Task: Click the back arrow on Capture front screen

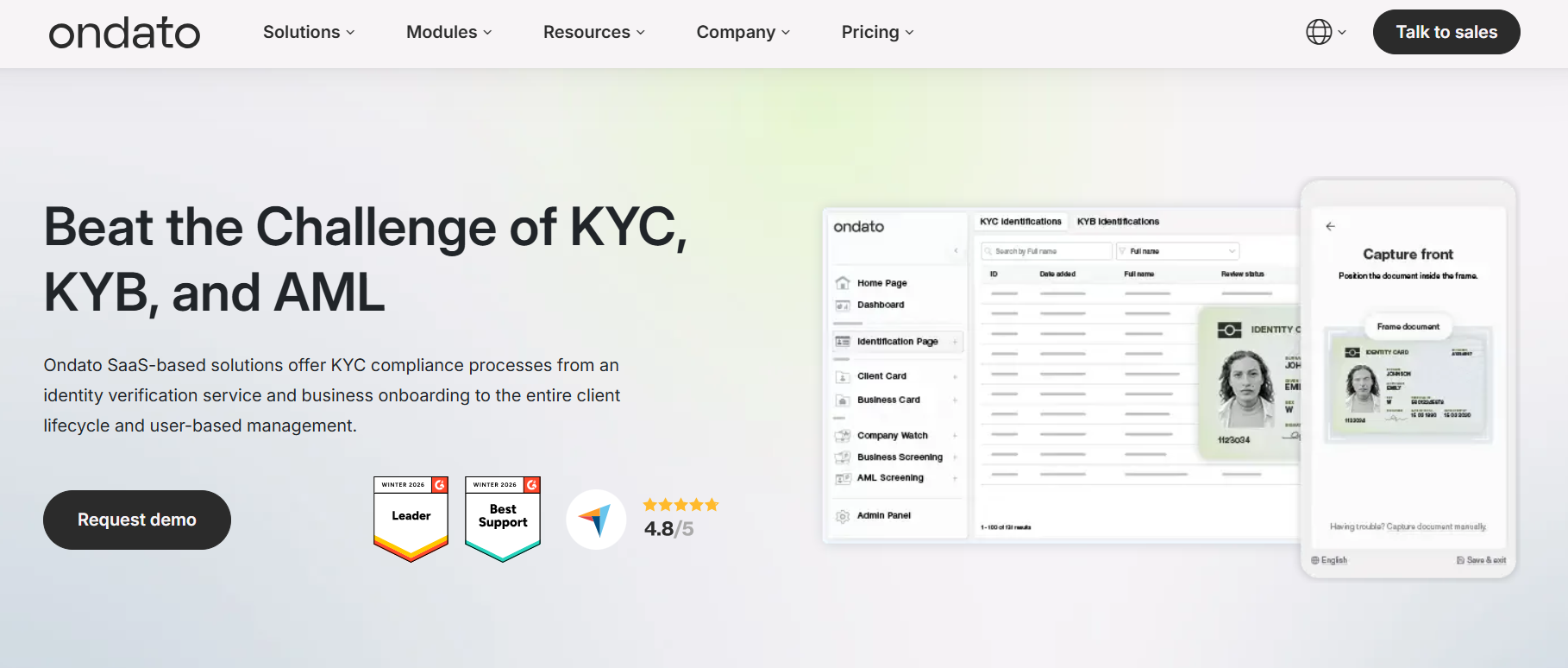Action: 1330,226
